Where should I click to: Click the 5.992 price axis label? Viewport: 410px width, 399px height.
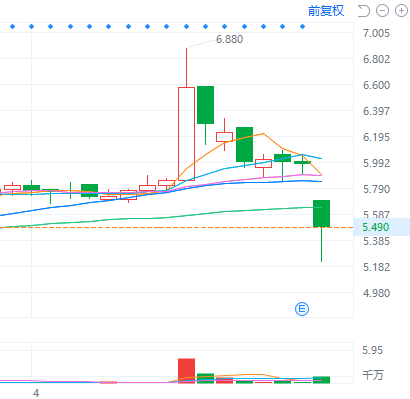(376, 163)
